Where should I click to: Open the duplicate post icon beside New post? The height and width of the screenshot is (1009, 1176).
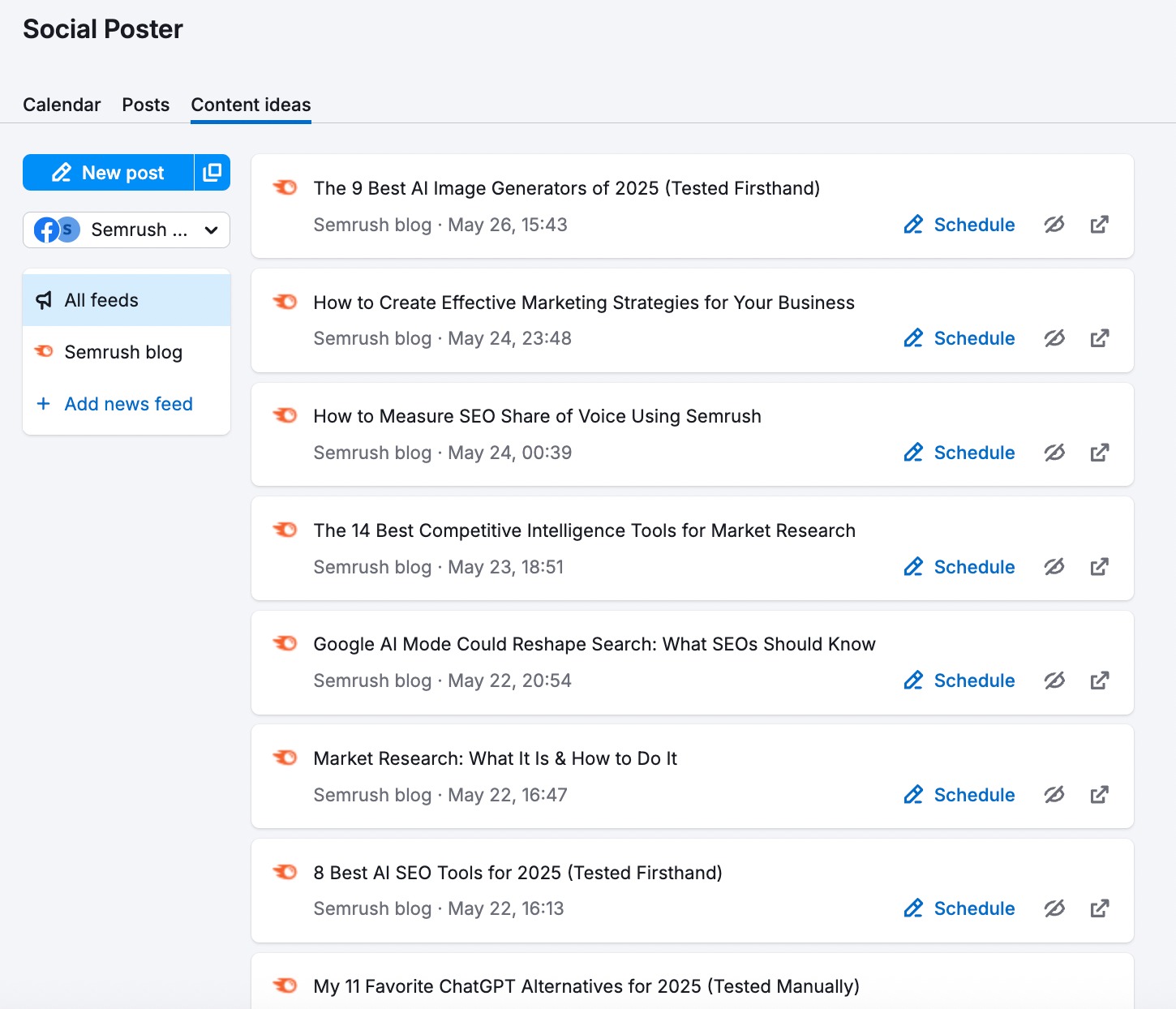[212, 173]
